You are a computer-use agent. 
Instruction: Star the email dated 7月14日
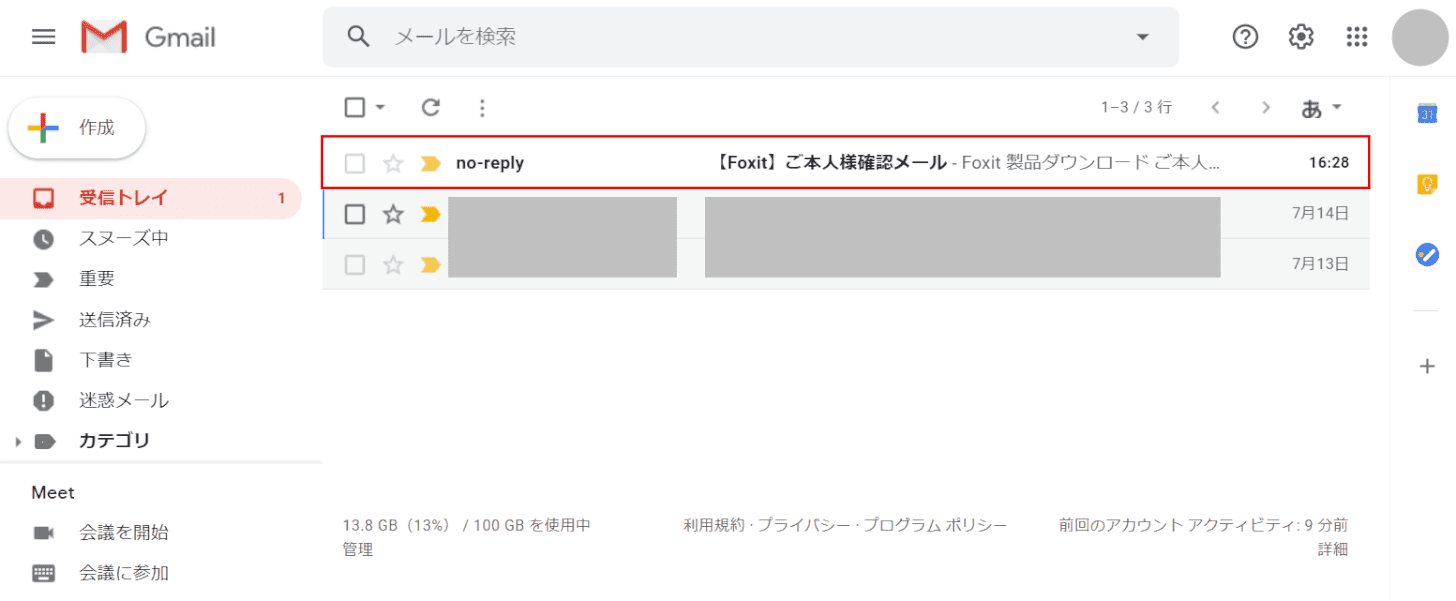pos(393,214)
